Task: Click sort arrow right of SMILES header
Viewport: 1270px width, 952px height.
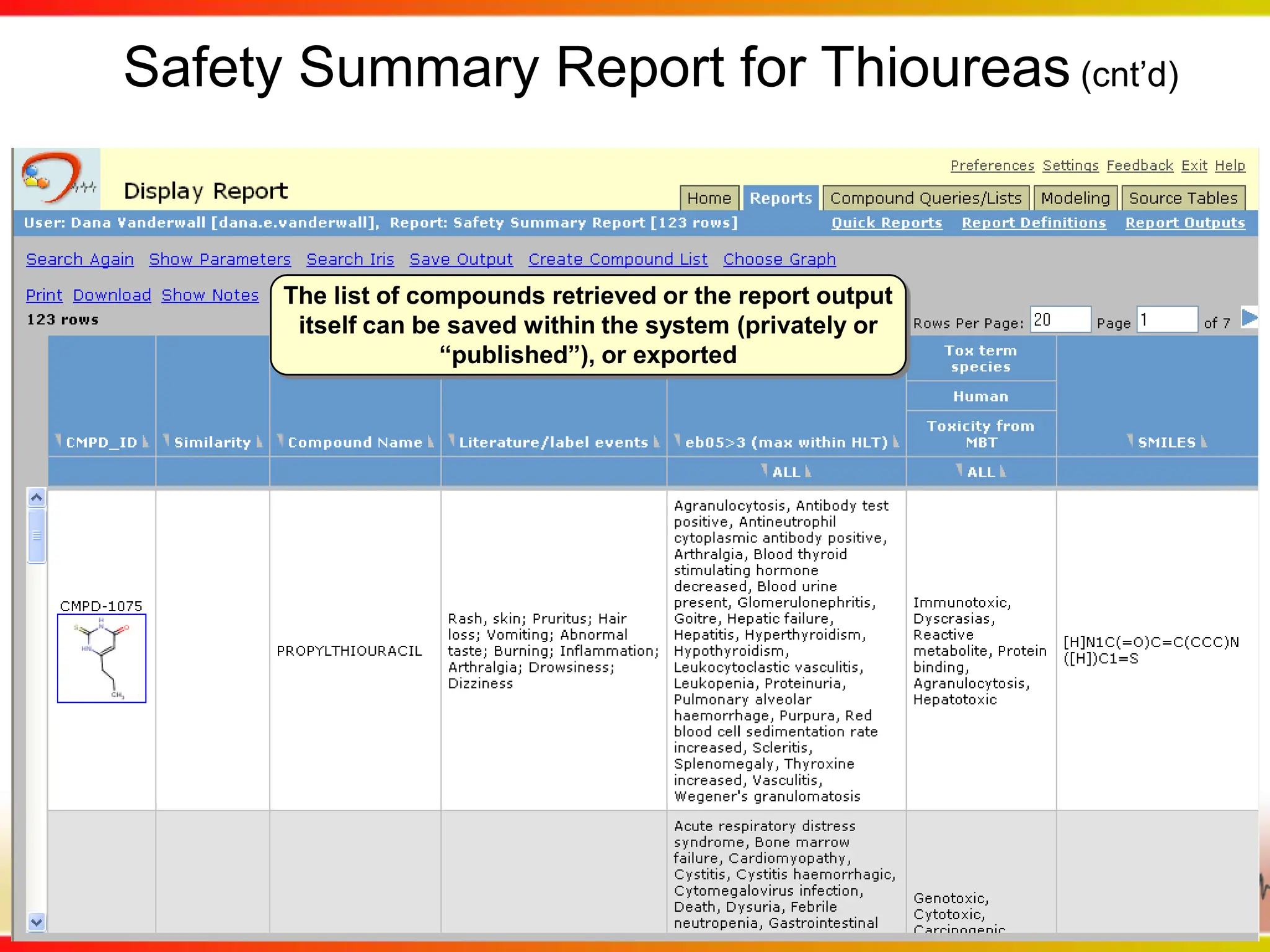Action: (1204, 441)
